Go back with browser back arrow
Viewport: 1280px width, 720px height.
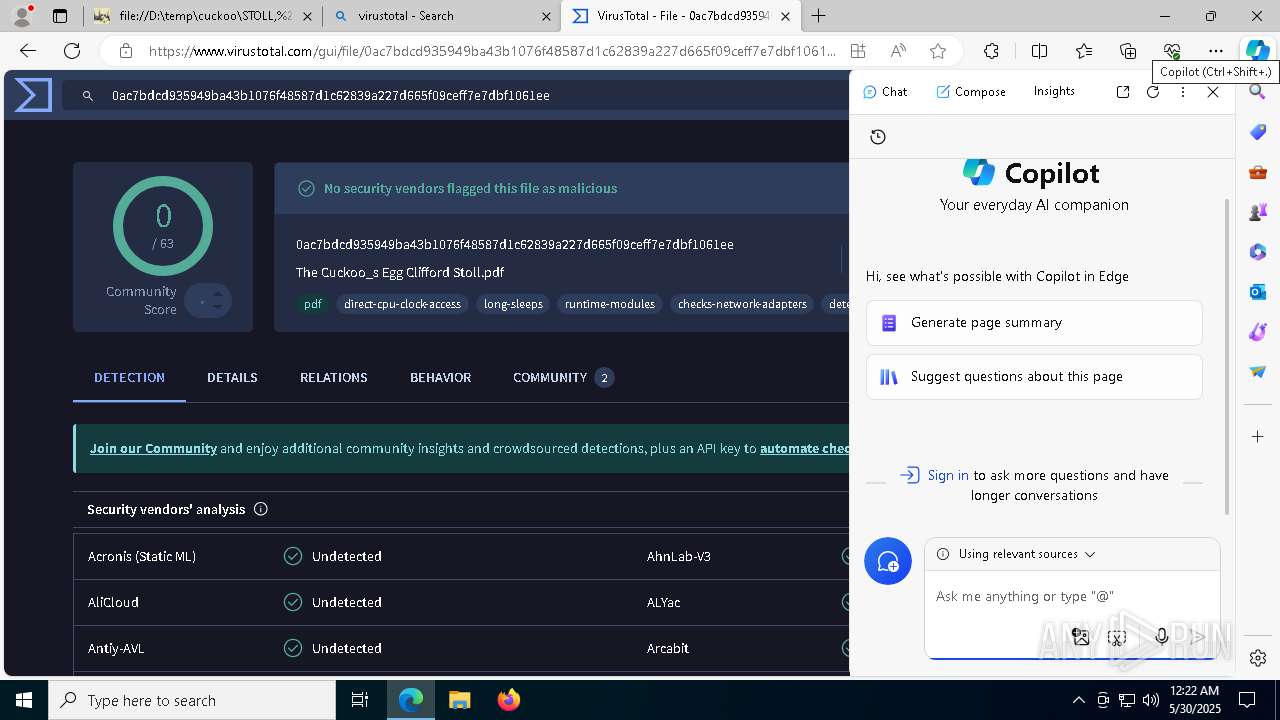coord(28,51)
